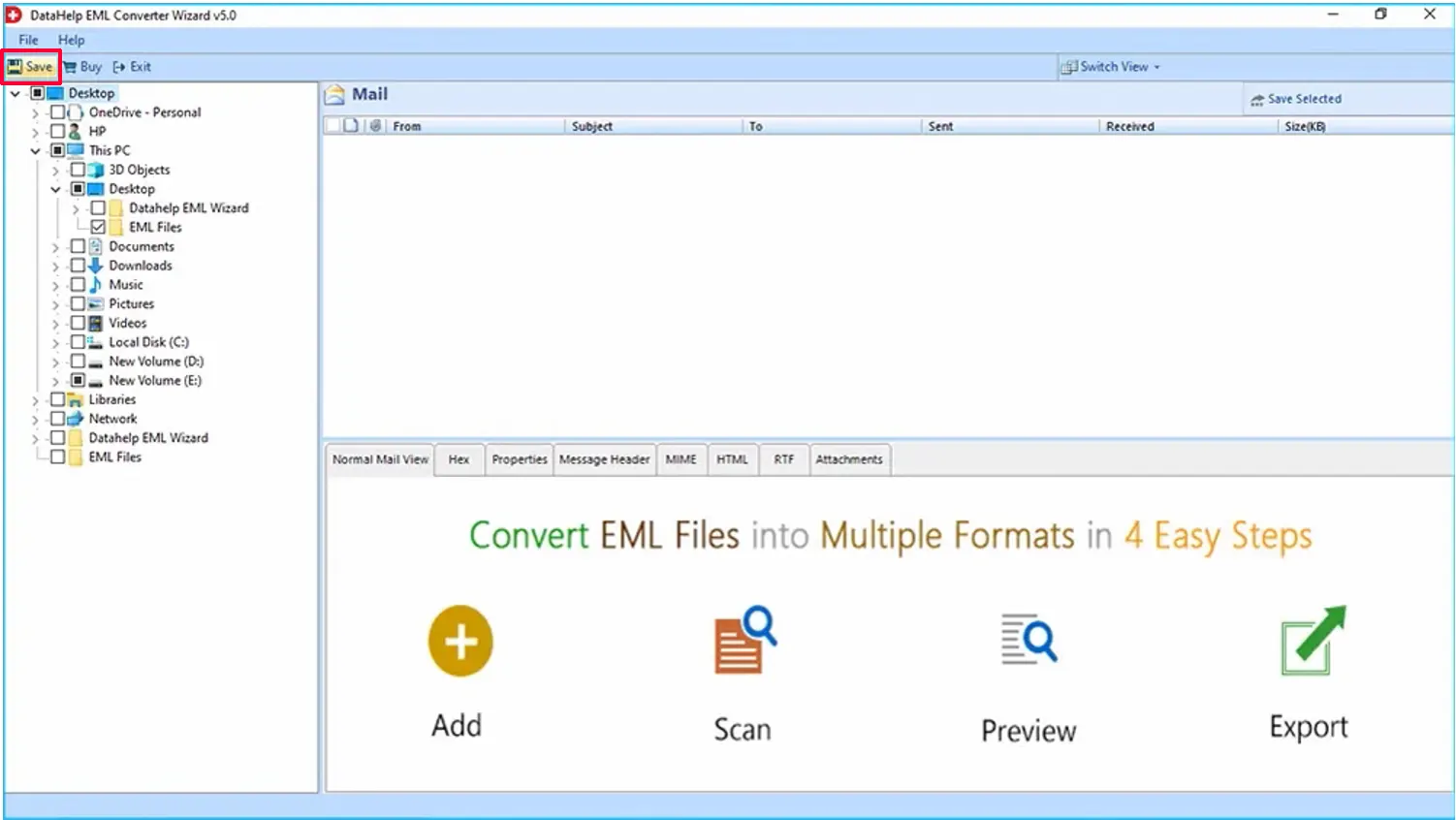
Task: Click the OneDrive cloud icon in tree
Action: [76, 112]
